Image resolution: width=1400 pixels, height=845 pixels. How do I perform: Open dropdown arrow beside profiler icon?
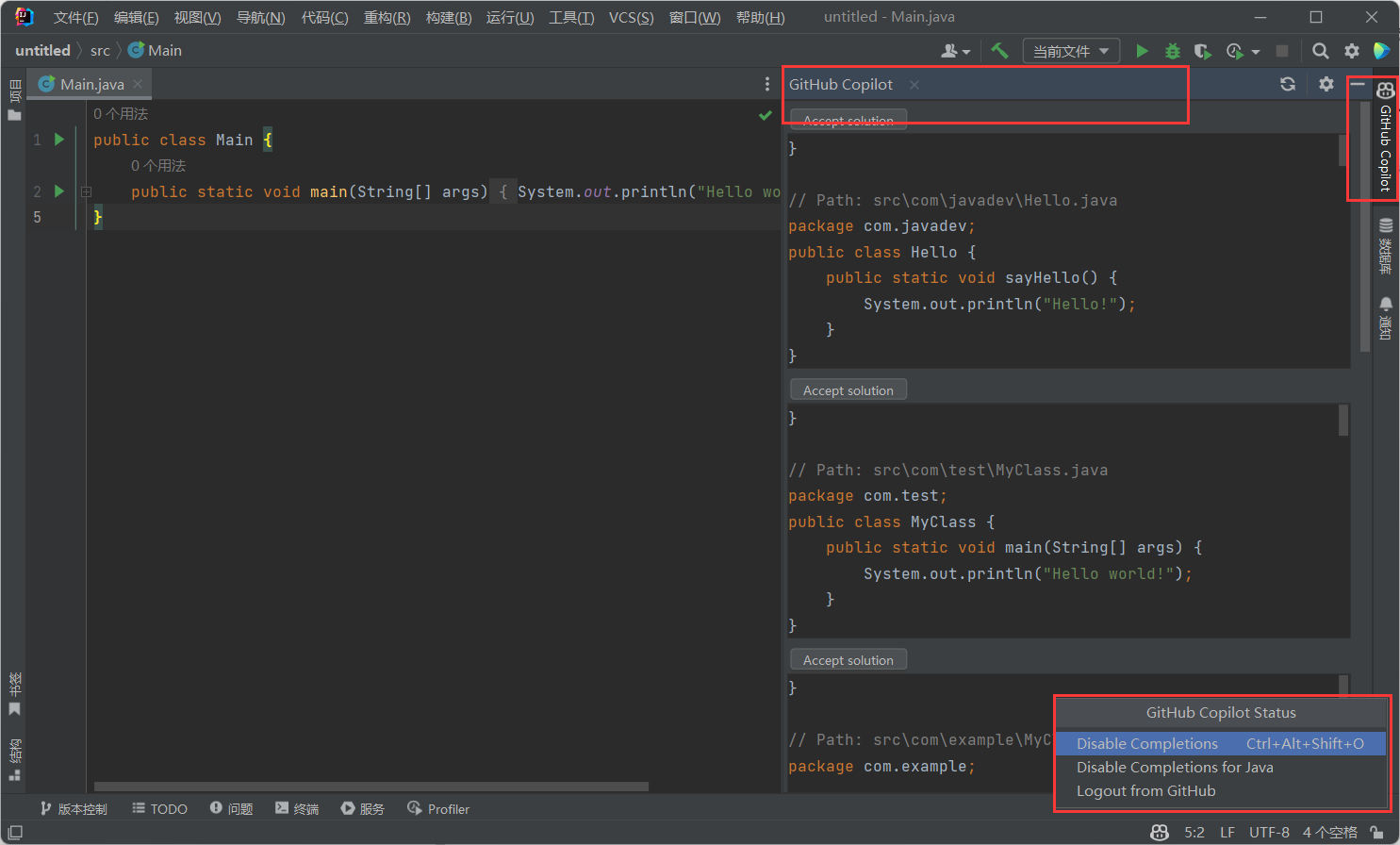(1256, 52)
